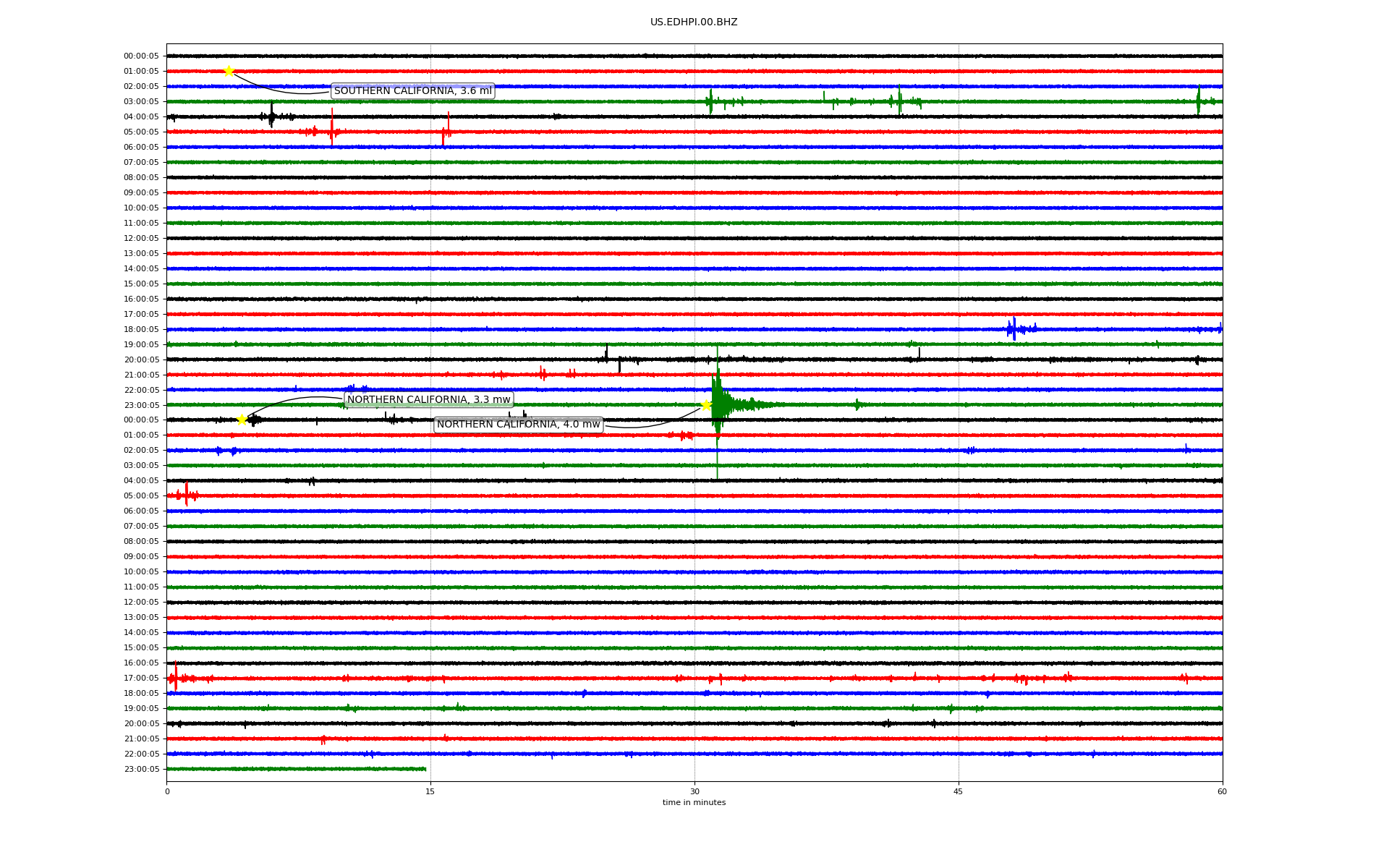Click the blue burst near minute 48

coord(1014,329)
